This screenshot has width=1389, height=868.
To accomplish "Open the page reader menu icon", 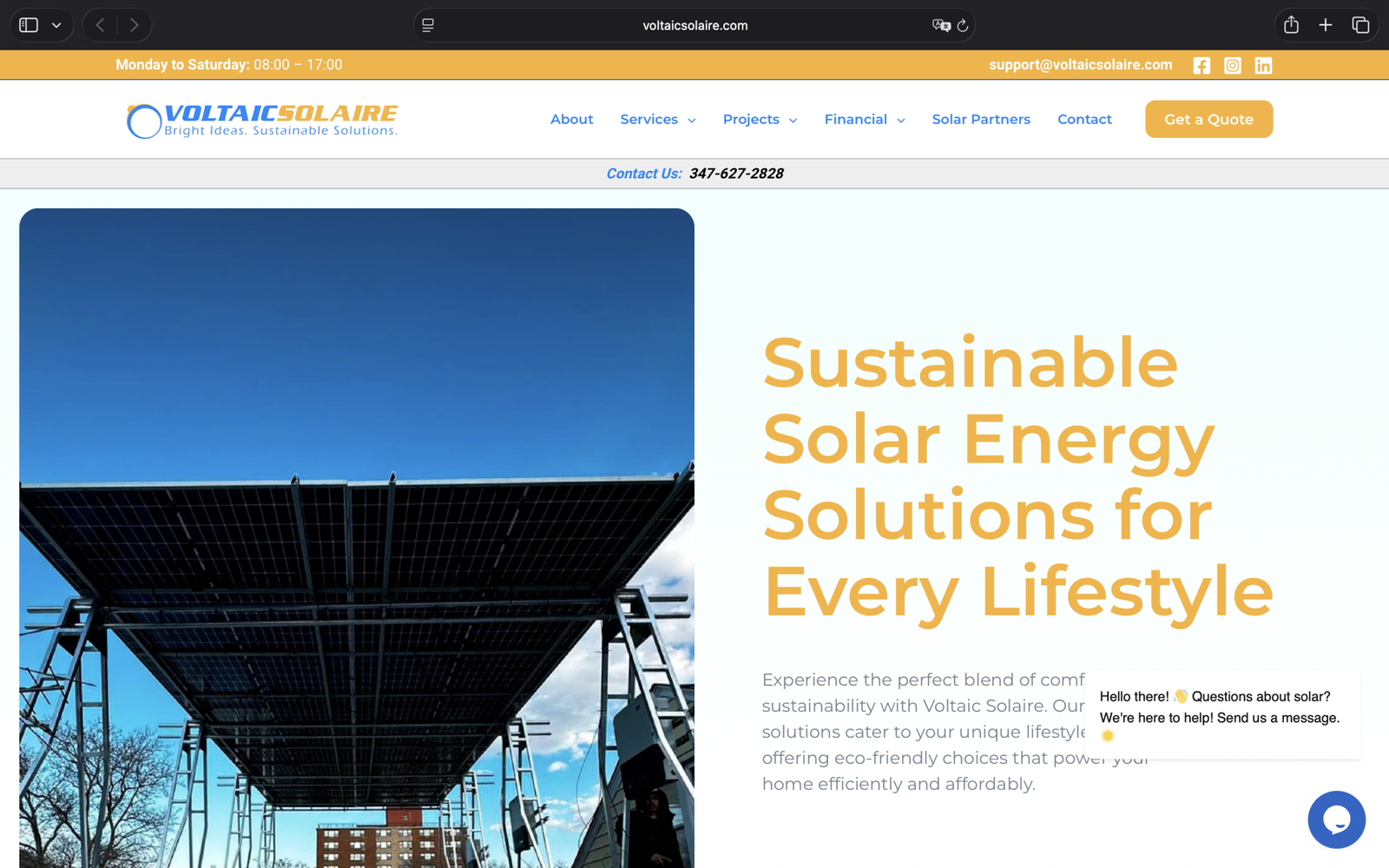I will click(428, 25).
